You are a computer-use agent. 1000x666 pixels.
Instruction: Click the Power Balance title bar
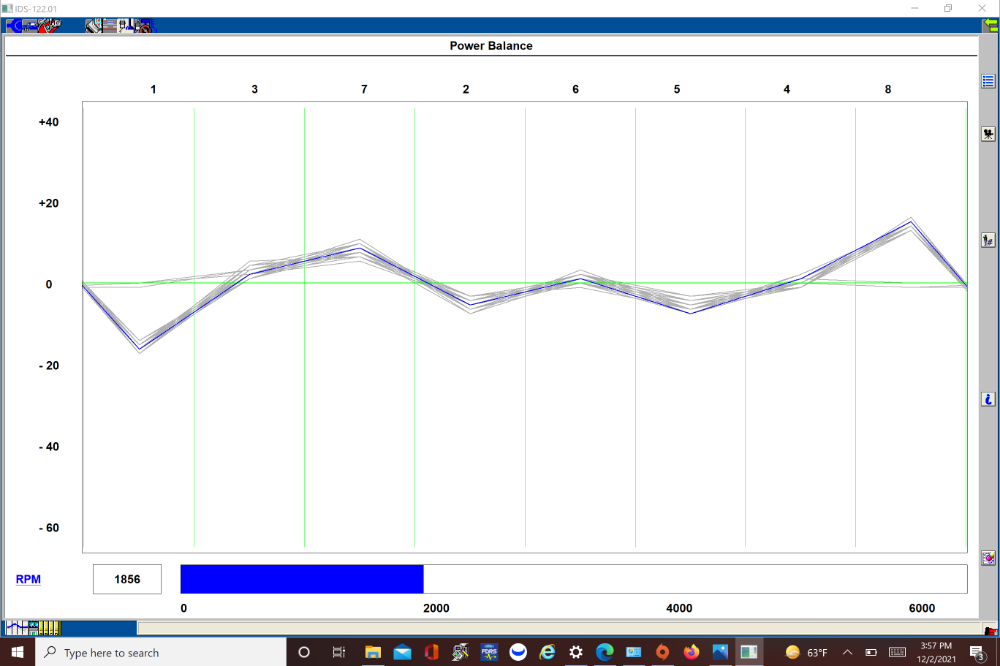coord(490,46)
